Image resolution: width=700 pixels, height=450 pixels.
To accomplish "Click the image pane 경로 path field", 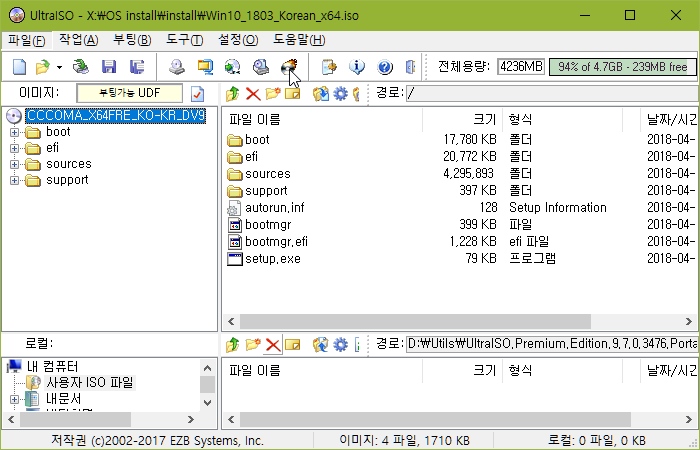I will 551,93.
